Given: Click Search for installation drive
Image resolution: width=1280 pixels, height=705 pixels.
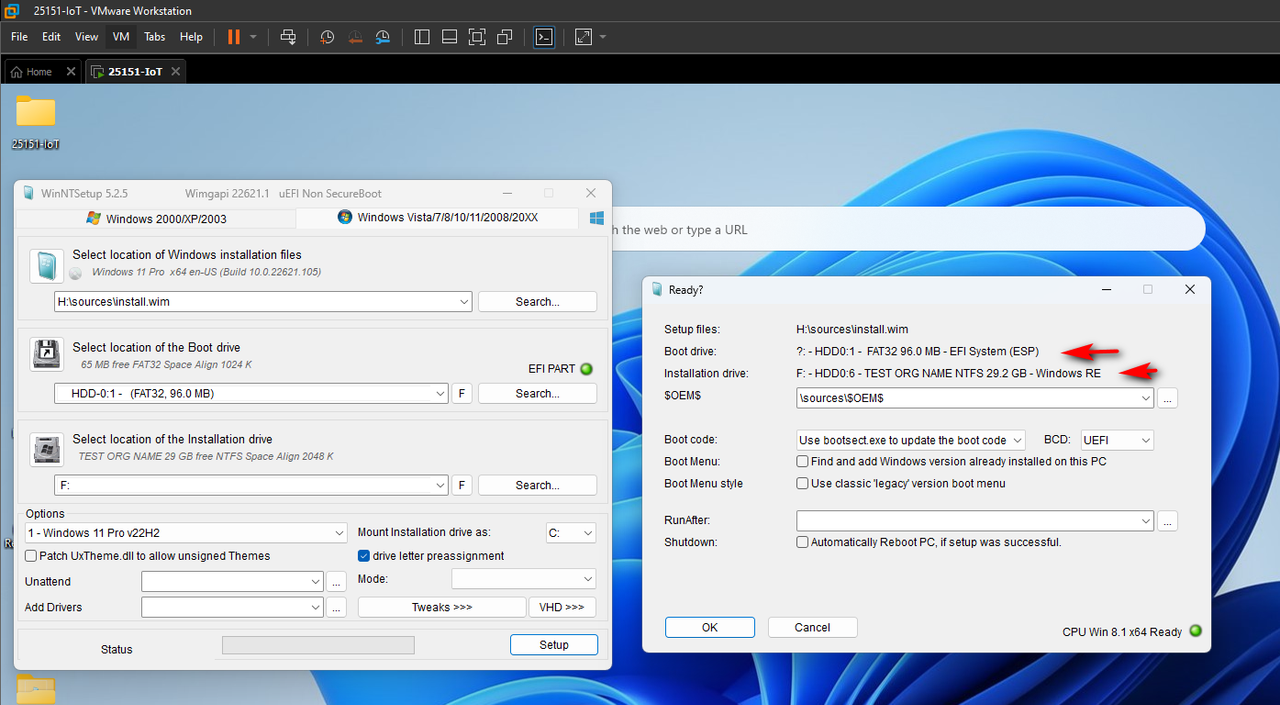Looking at the screenshot, I should [x=537, y=486].
